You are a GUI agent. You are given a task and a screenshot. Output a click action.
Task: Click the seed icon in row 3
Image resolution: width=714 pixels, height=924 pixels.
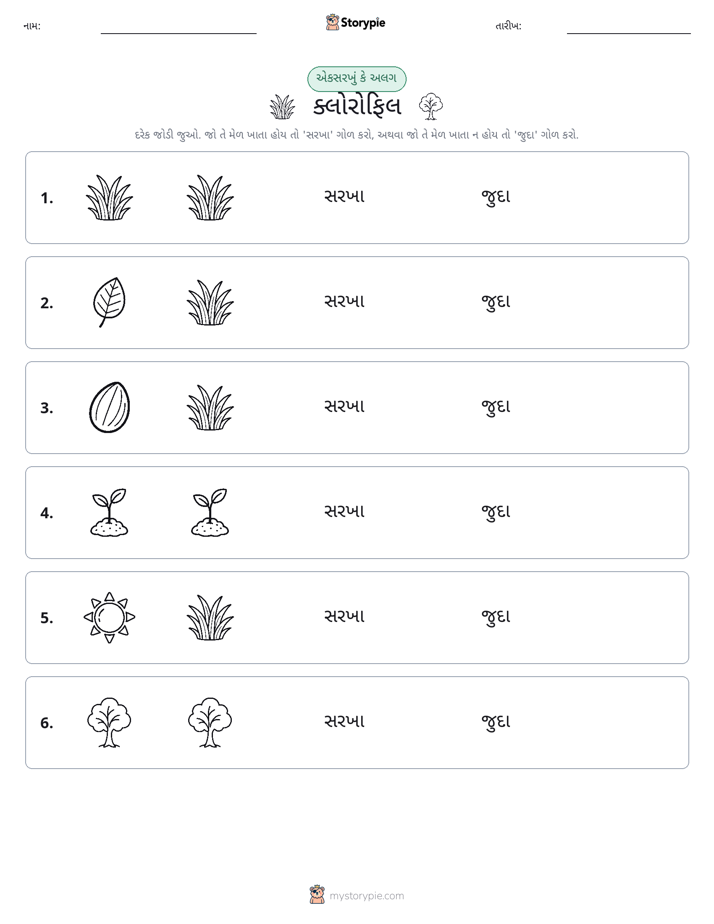pyautogui.click(x=110, y=407)
